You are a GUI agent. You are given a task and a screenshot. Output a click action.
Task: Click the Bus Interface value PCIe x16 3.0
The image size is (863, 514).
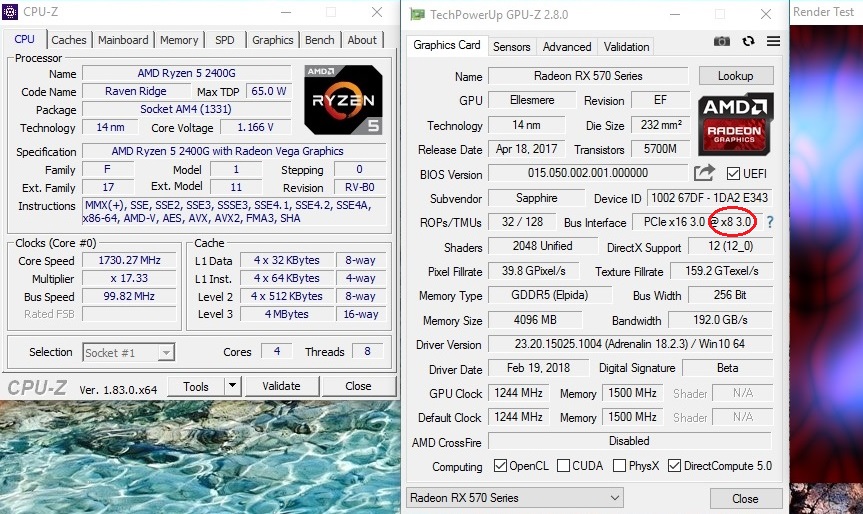tap(697, 222)
